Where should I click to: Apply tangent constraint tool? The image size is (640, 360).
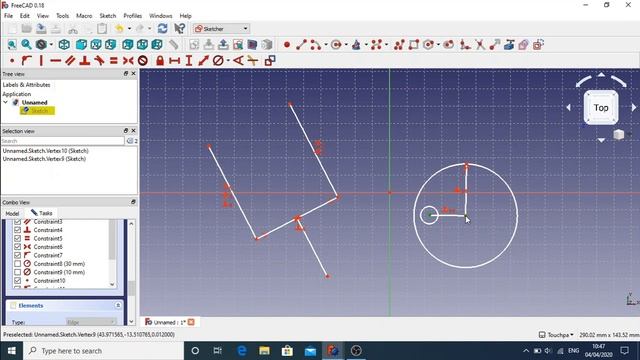point(99,61)
